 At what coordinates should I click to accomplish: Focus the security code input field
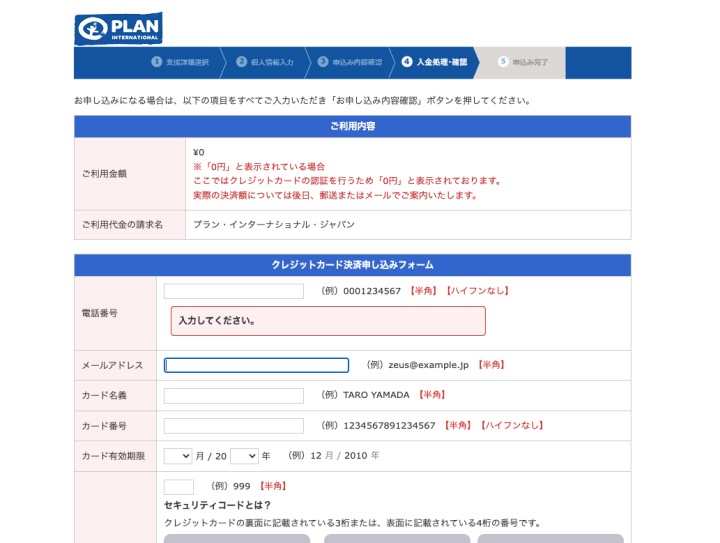[x=179, y=487]
